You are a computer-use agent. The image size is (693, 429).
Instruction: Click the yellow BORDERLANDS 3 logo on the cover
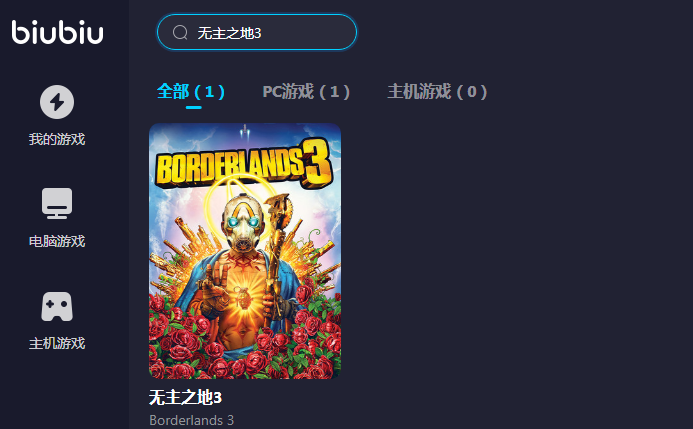244,163
